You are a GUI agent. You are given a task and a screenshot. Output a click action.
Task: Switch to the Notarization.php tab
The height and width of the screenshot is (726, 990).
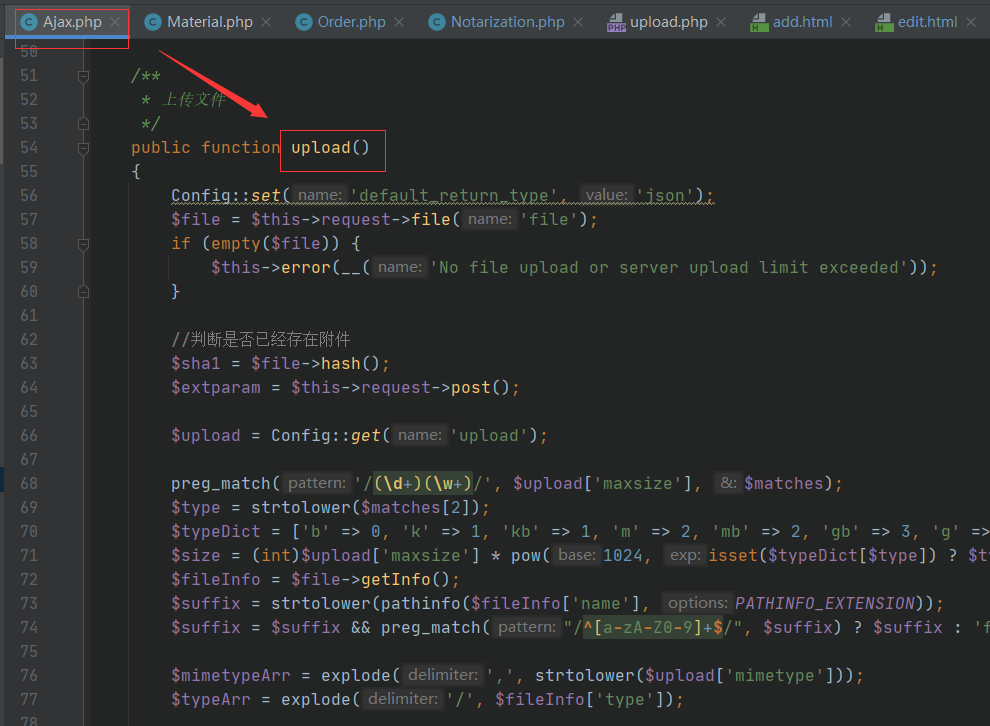tap(507, 22)
